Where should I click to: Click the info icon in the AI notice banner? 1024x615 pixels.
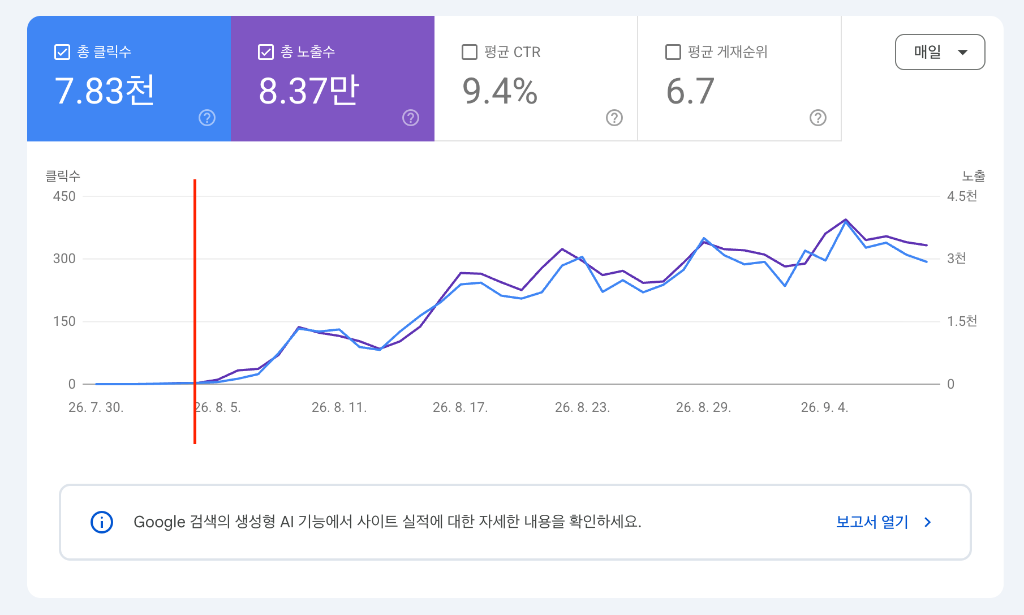(102, 522)
